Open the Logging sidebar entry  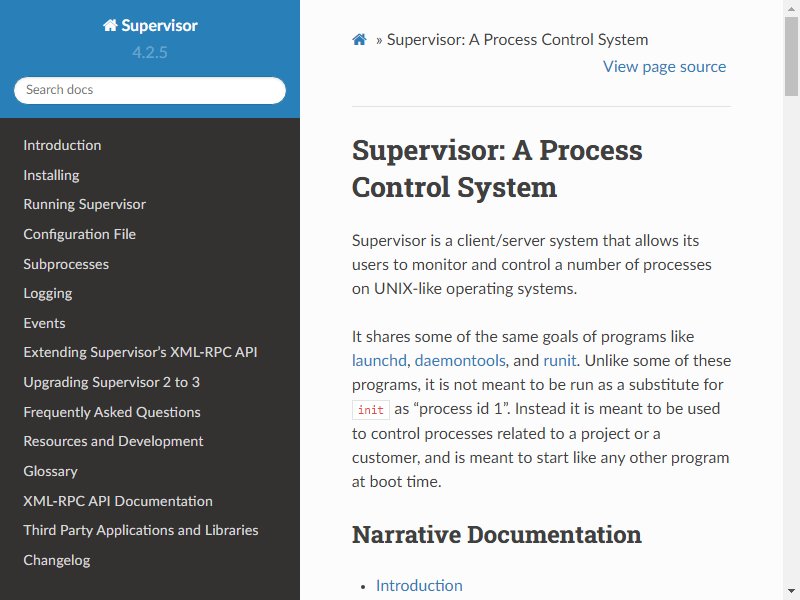tap(48, 293)
